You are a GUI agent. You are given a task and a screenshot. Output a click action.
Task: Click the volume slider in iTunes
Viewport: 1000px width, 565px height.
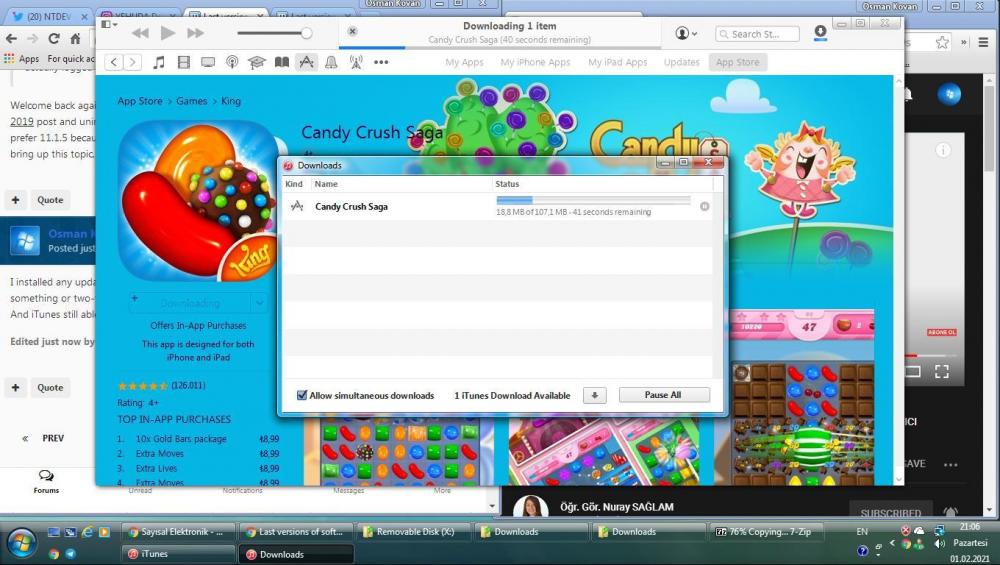point(272,33)
